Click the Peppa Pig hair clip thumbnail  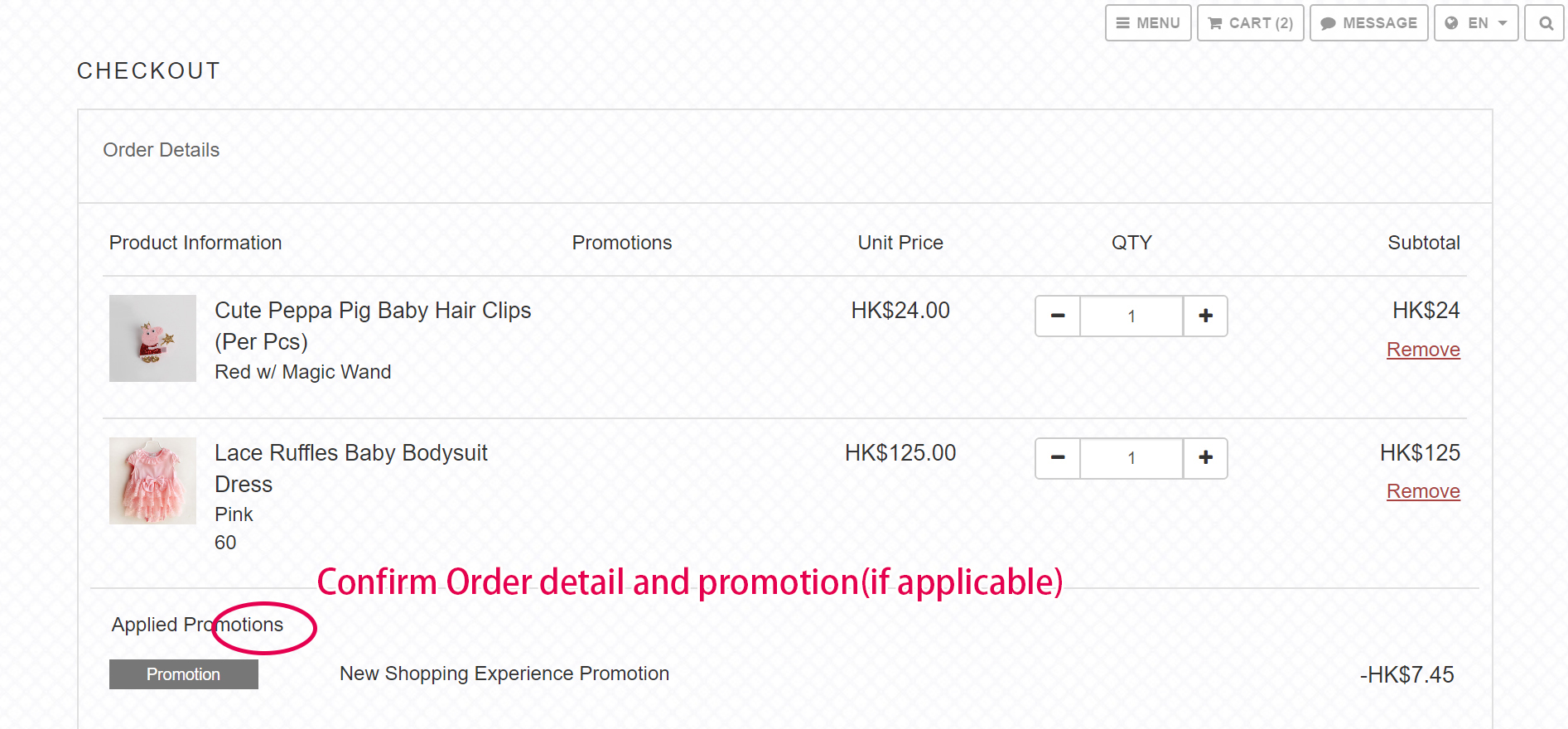point(152,338)
